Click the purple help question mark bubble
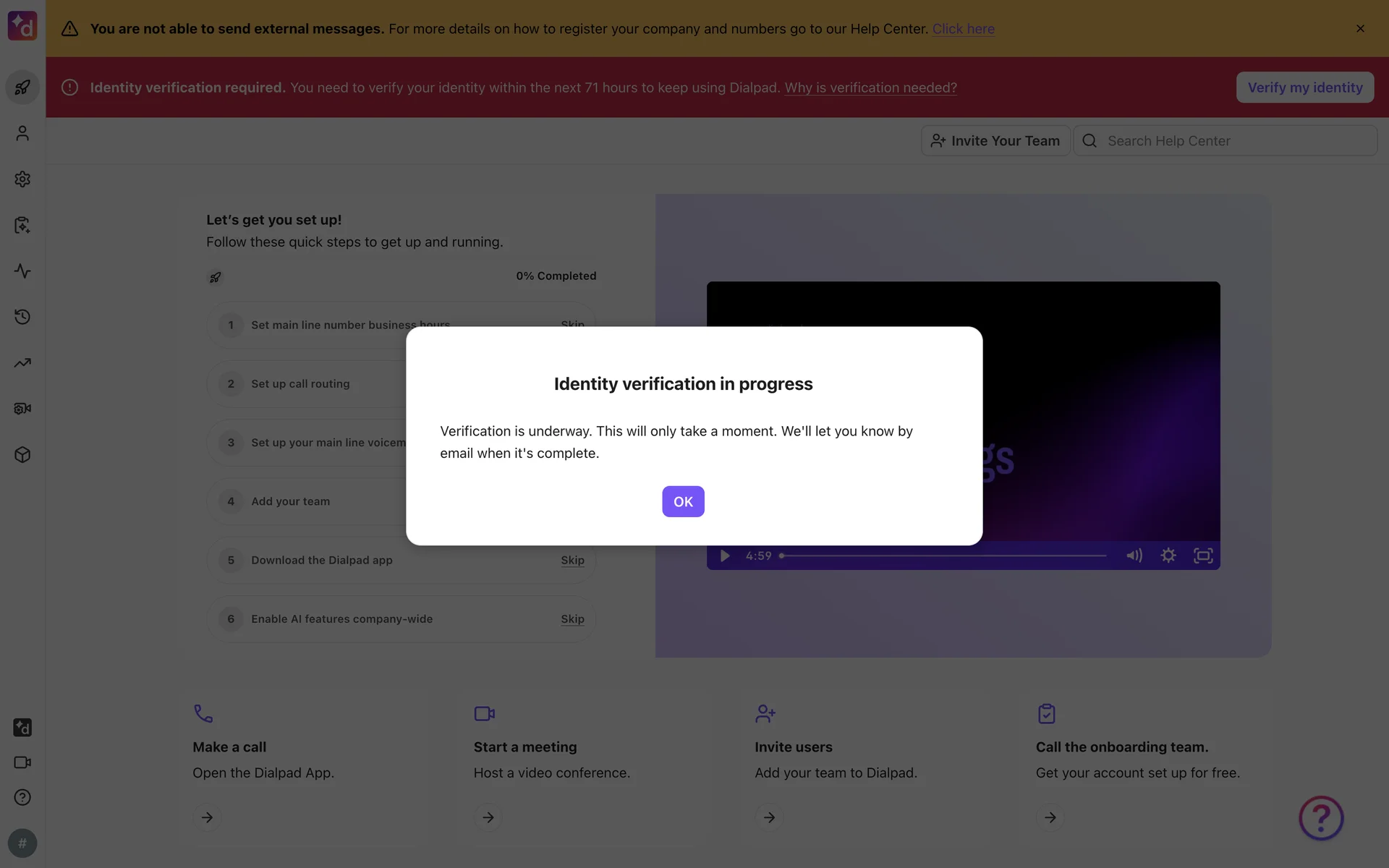Viewport: 1389px width, 868px height. point(1320,818)
